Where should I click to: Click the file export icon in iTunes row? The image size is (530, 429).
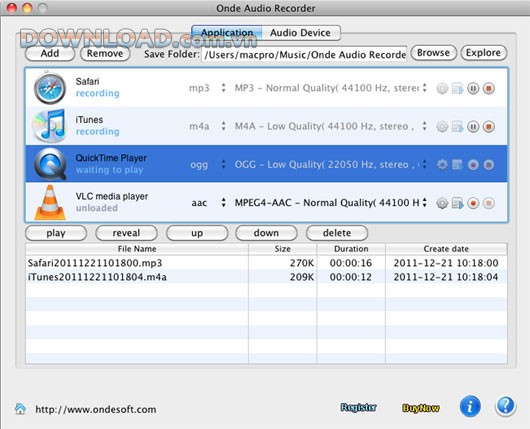click(x=457, y=127)
